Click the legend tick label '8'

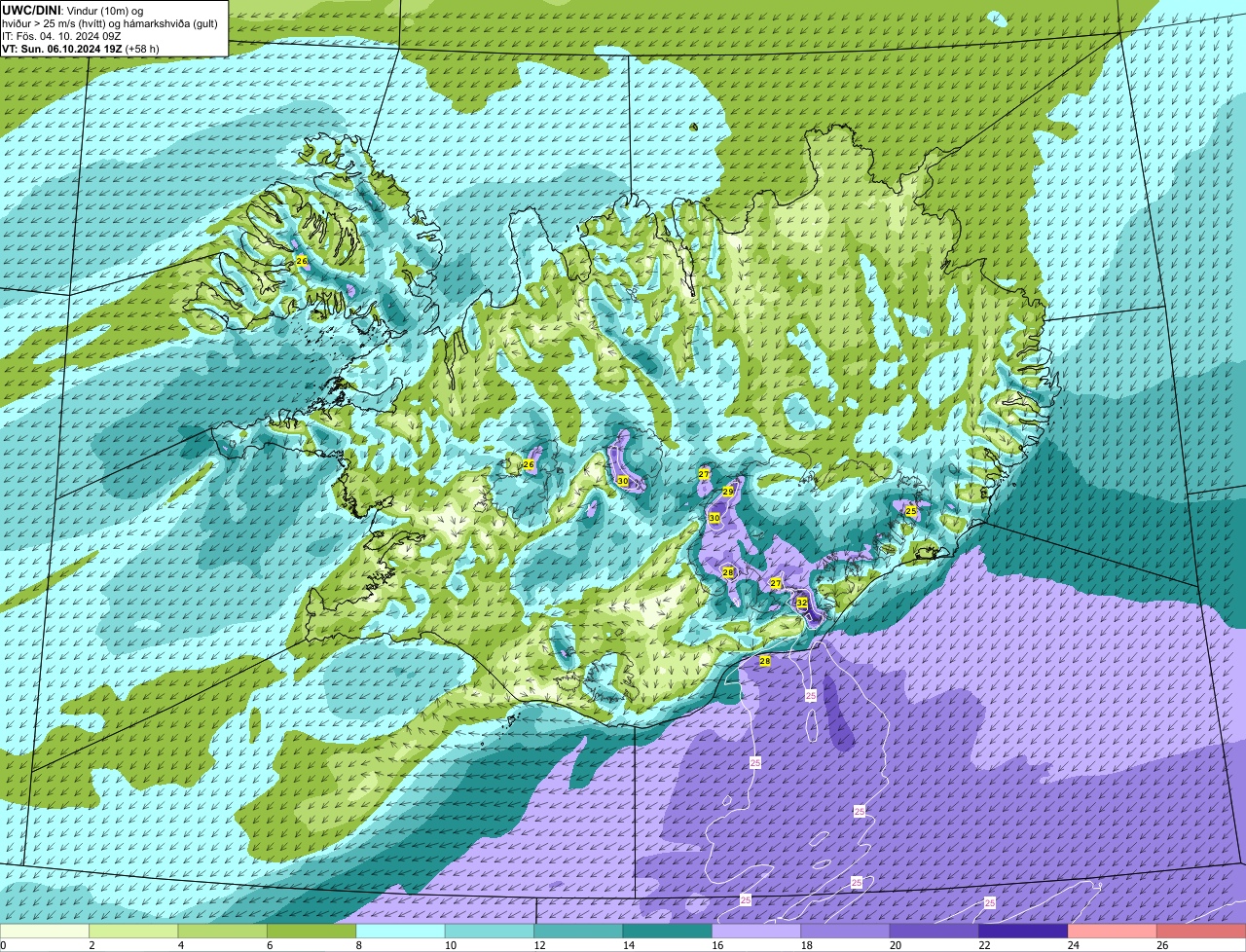[x=357, y=945]
